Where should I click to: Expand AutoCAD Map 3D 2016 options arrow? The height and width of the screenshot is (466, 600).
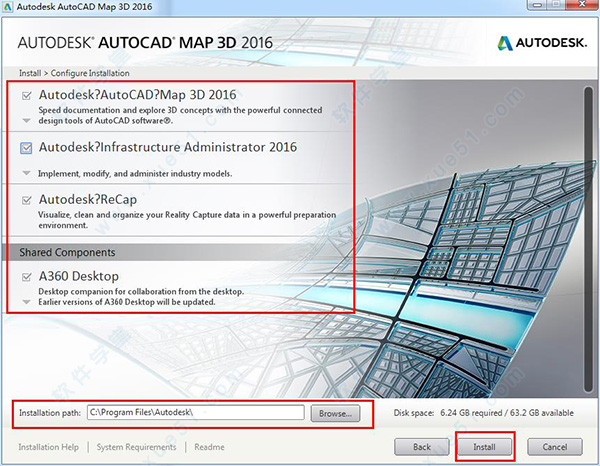tap(26, 121)
